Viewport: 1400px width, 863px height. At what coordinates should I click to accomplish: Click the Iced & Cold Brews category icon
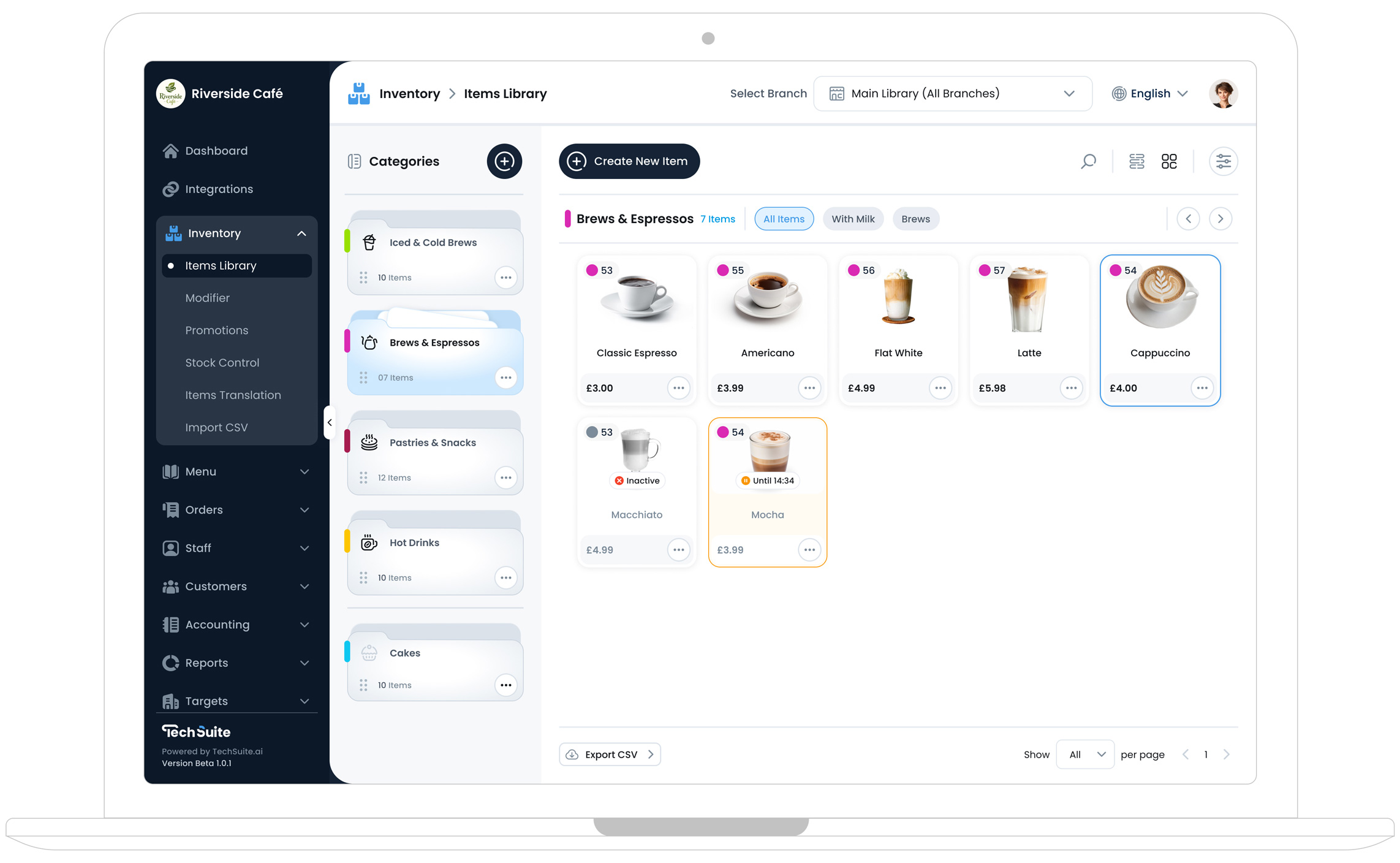369,242
